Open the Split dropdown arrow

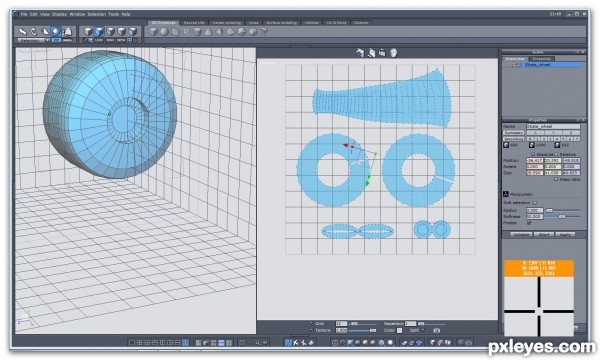click(423, 330)
